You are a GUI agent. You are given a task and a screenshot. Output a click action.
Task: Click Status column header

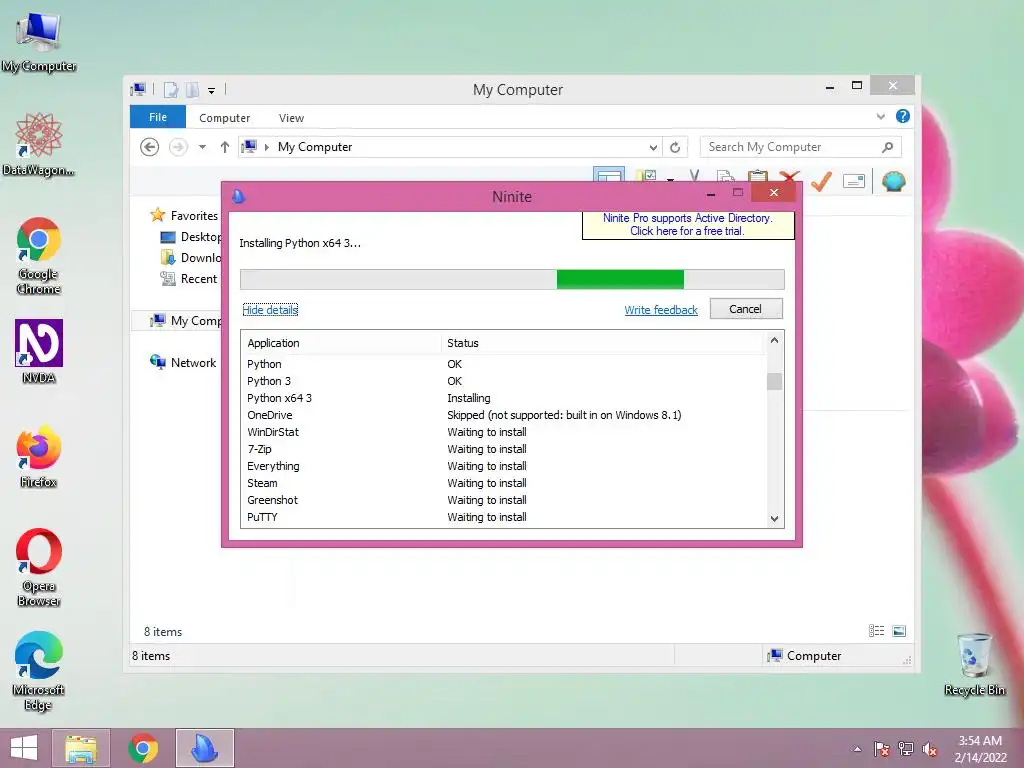point(603,343)
